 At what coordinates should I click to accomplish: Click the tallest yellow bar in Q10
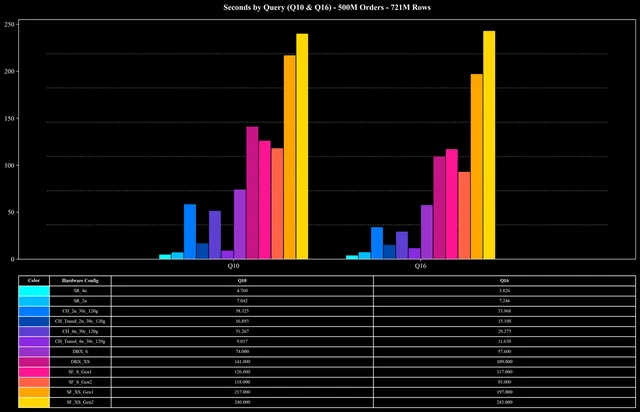click(x=302, y=146)
